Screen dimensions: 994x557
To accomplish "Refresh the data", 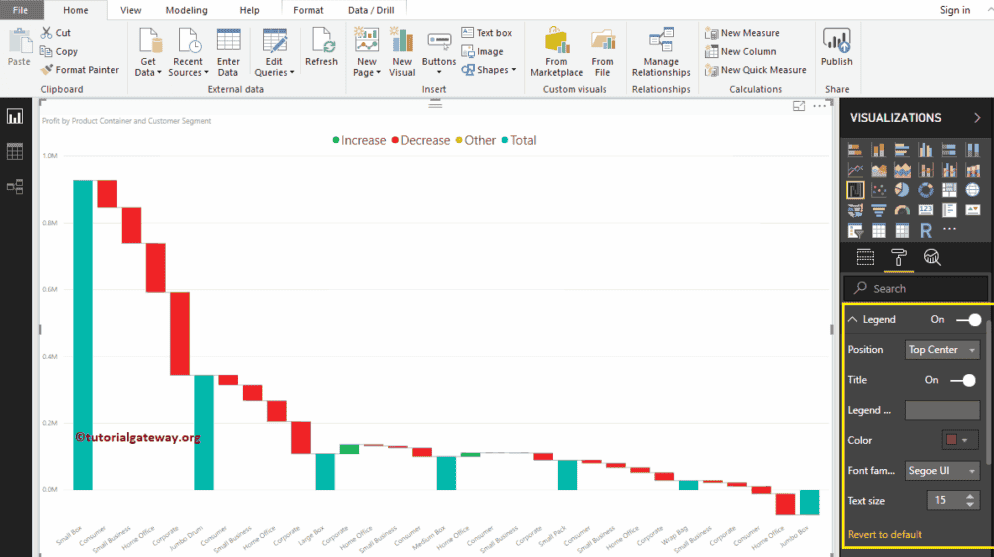I will 321,48.
